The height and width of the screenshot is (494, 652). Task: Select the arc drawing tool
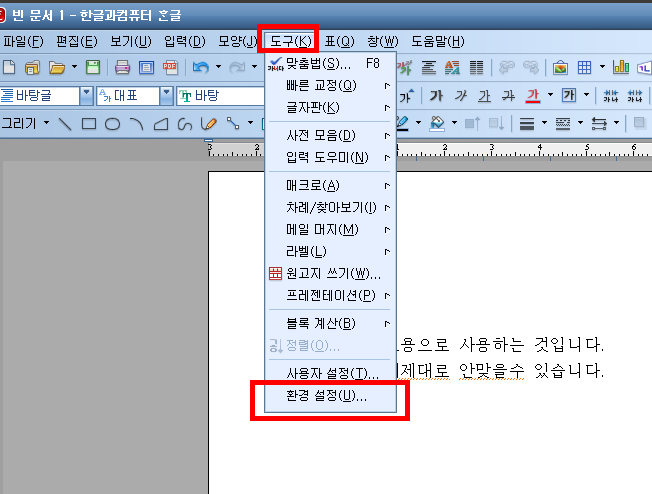click(x=136, y=124)
